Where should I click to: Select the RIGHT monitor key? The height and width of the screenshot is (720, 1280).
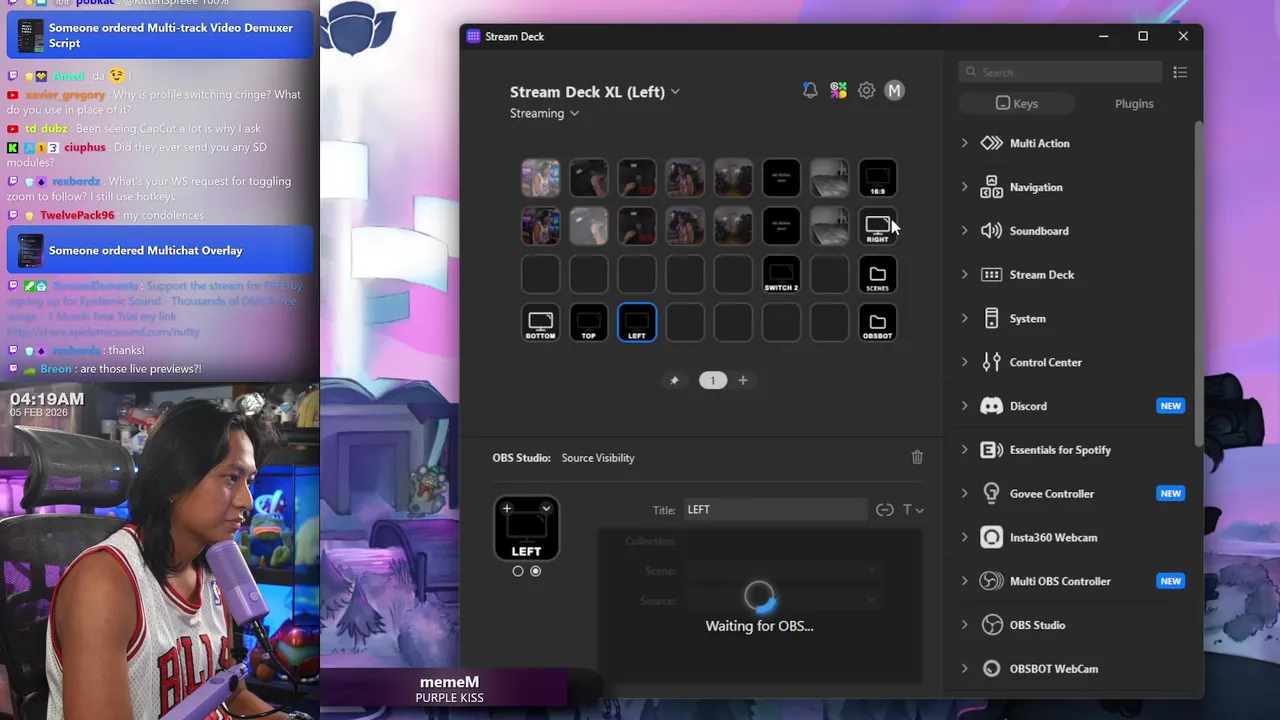(878, 226)
